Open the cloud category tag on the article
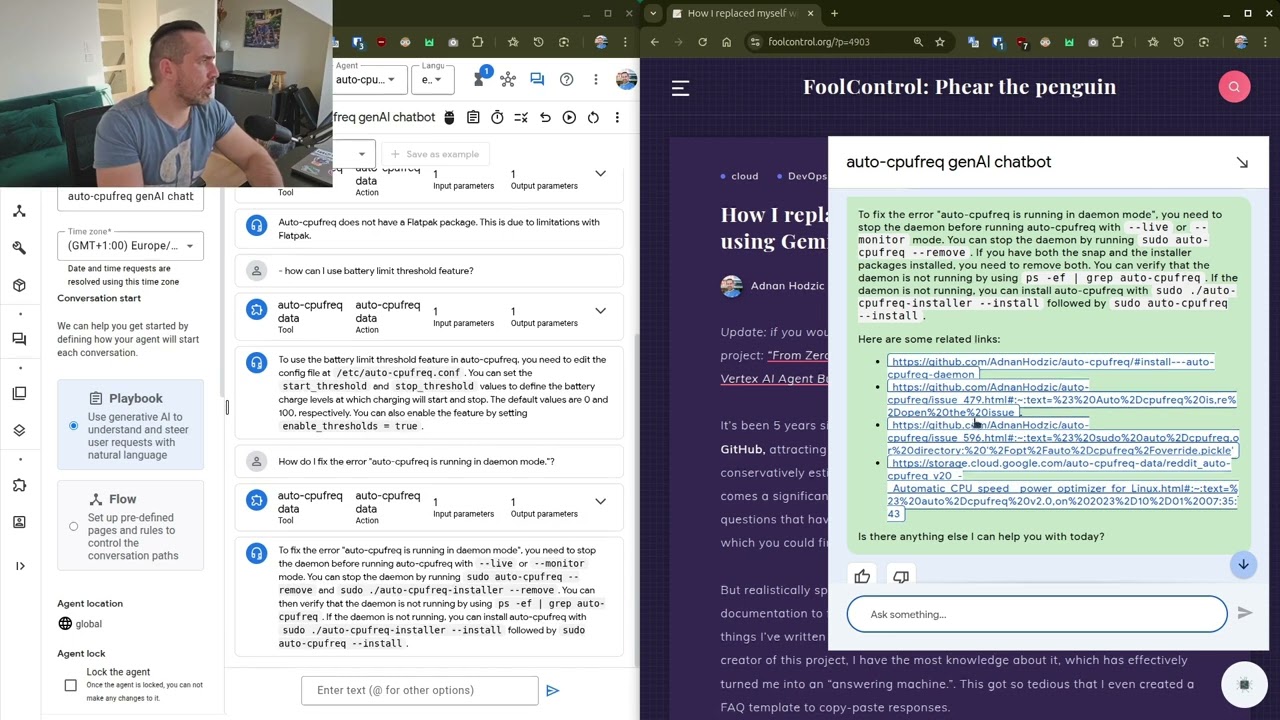Screen dimensions: 1280x720 [x=744, y=176]
